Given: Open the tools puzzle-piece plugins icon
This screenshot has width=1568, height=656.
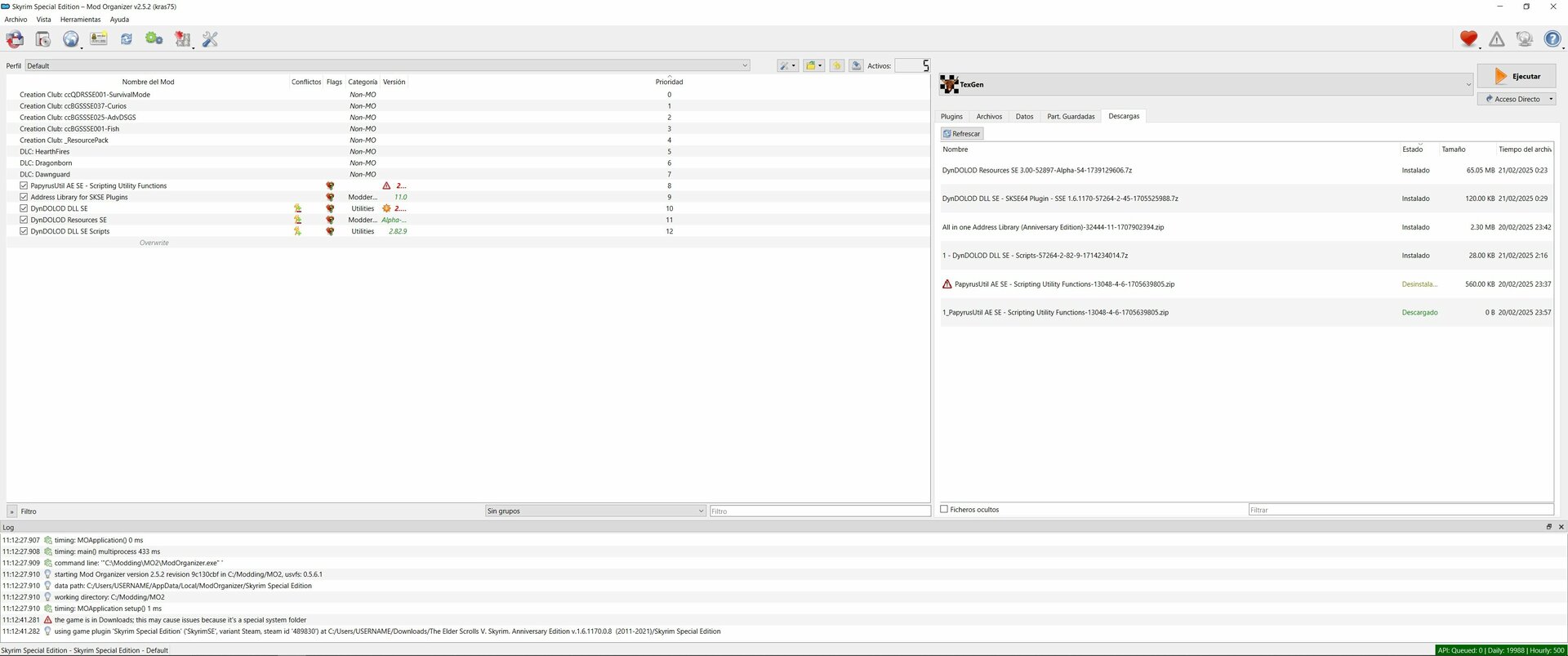Looking at the screenshot, I should click(182, 39).
